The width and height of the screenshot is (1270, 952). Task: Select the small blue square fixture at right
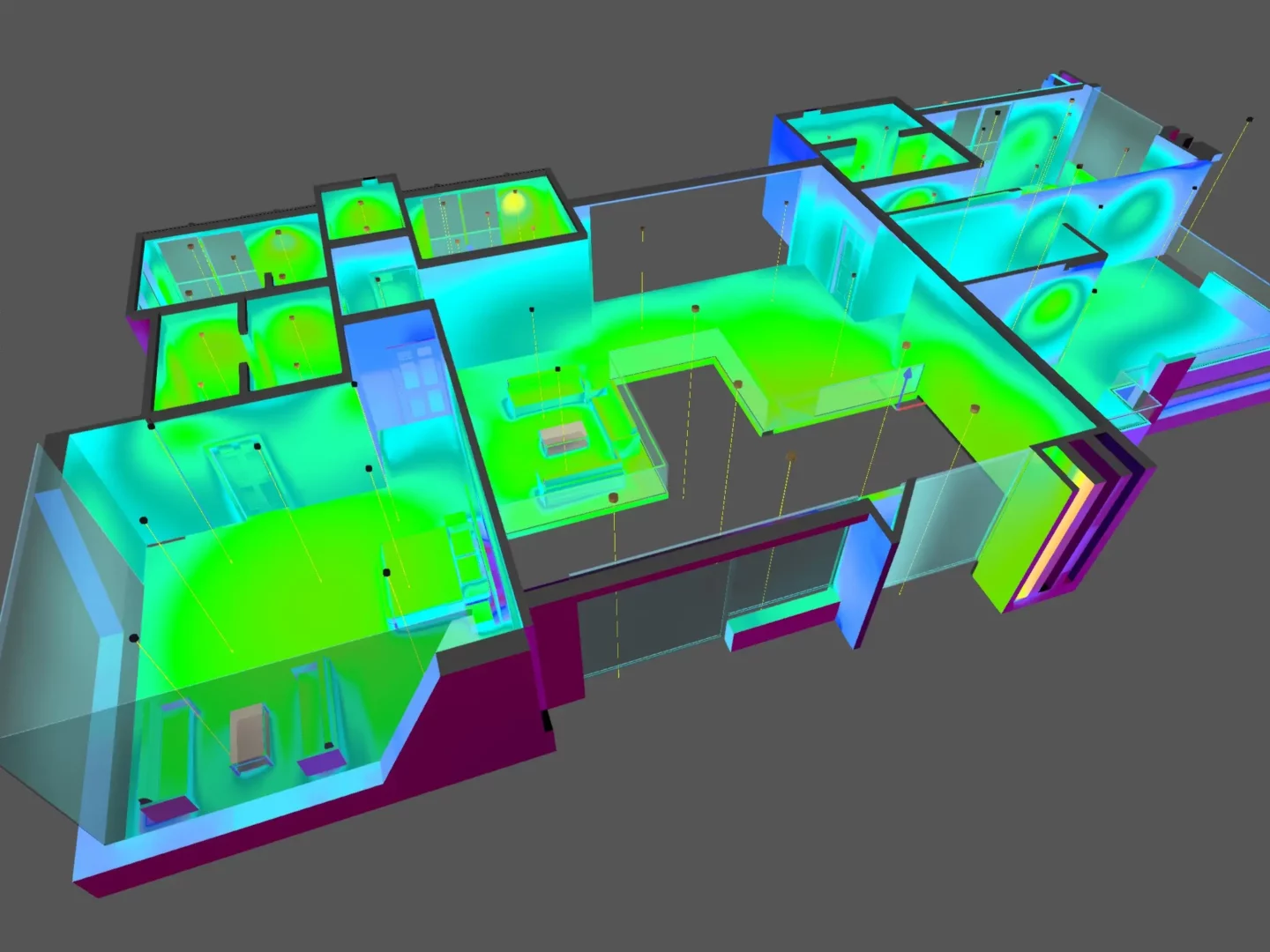click(x=1129, y=388)
